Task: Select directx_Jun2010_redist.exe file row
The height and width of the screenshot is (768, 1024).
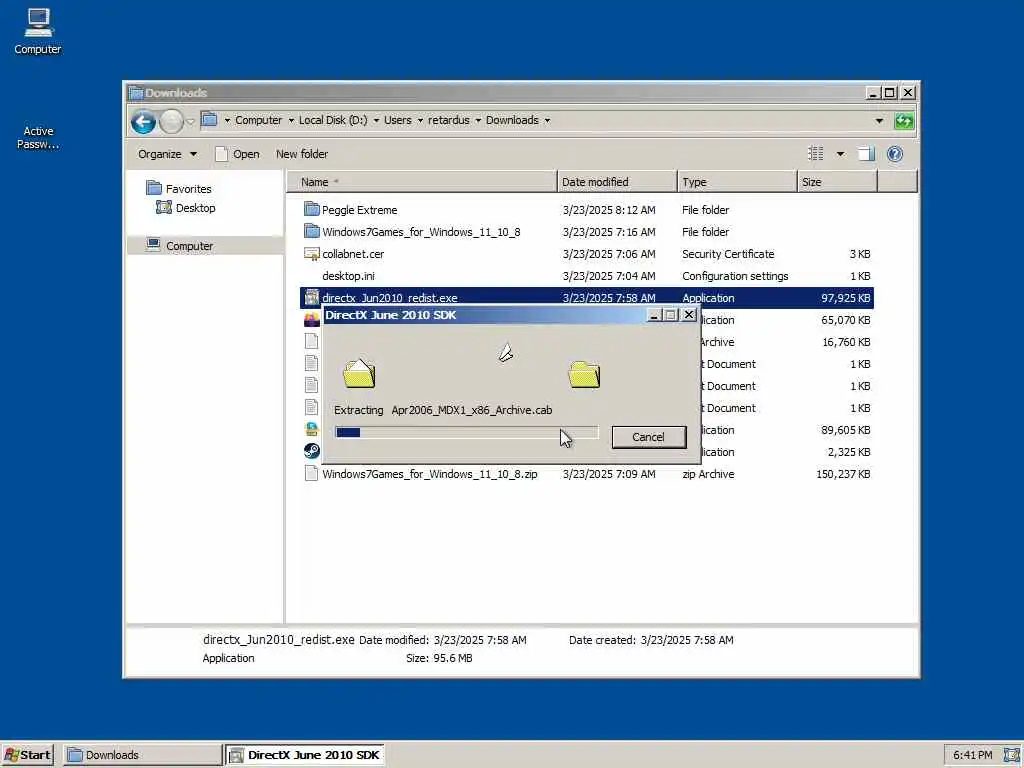Action: pyautogui.click(x=586, y=298)
